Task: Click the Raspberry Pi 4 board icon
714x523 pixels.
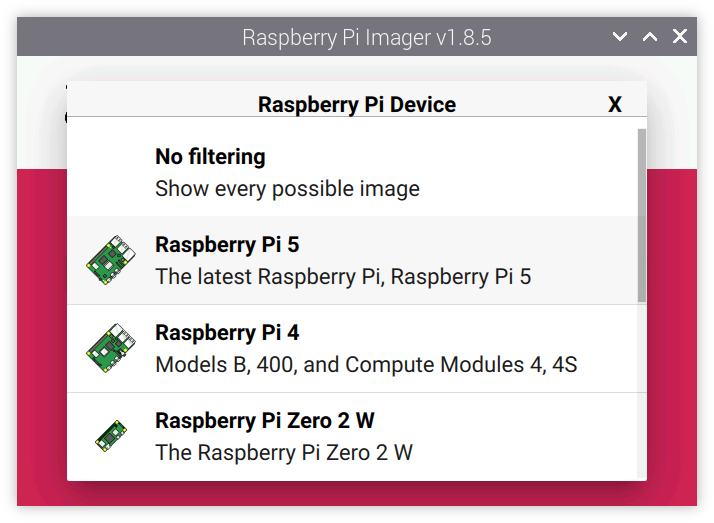Action: click(111, 348)
